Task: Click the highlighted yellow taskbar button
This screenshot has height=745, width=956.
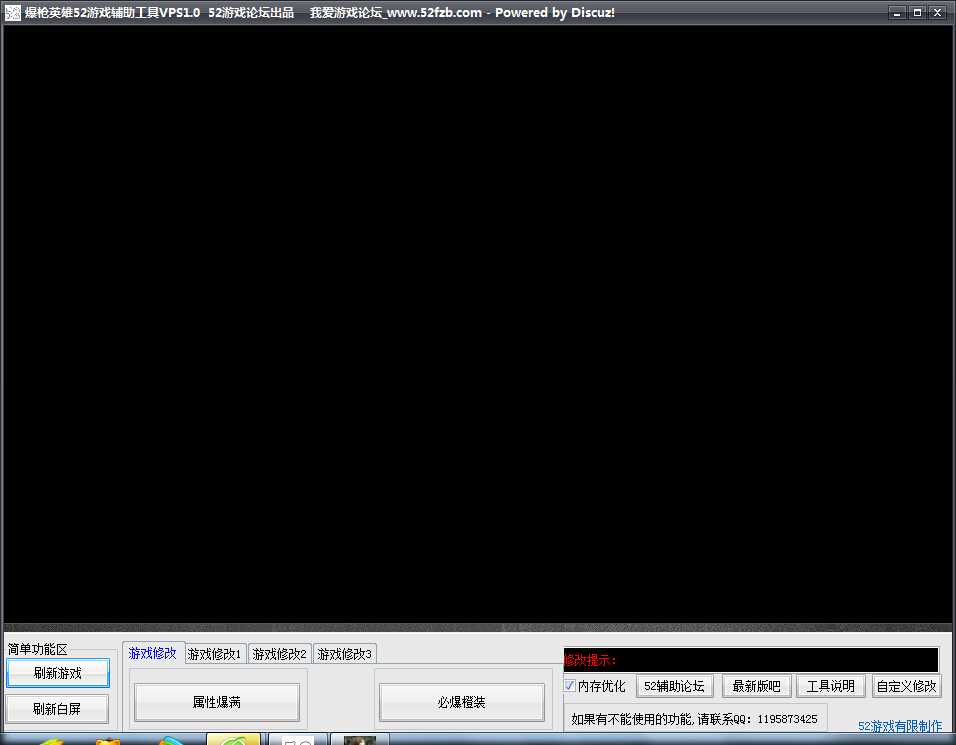Action: tap(234, 740)
